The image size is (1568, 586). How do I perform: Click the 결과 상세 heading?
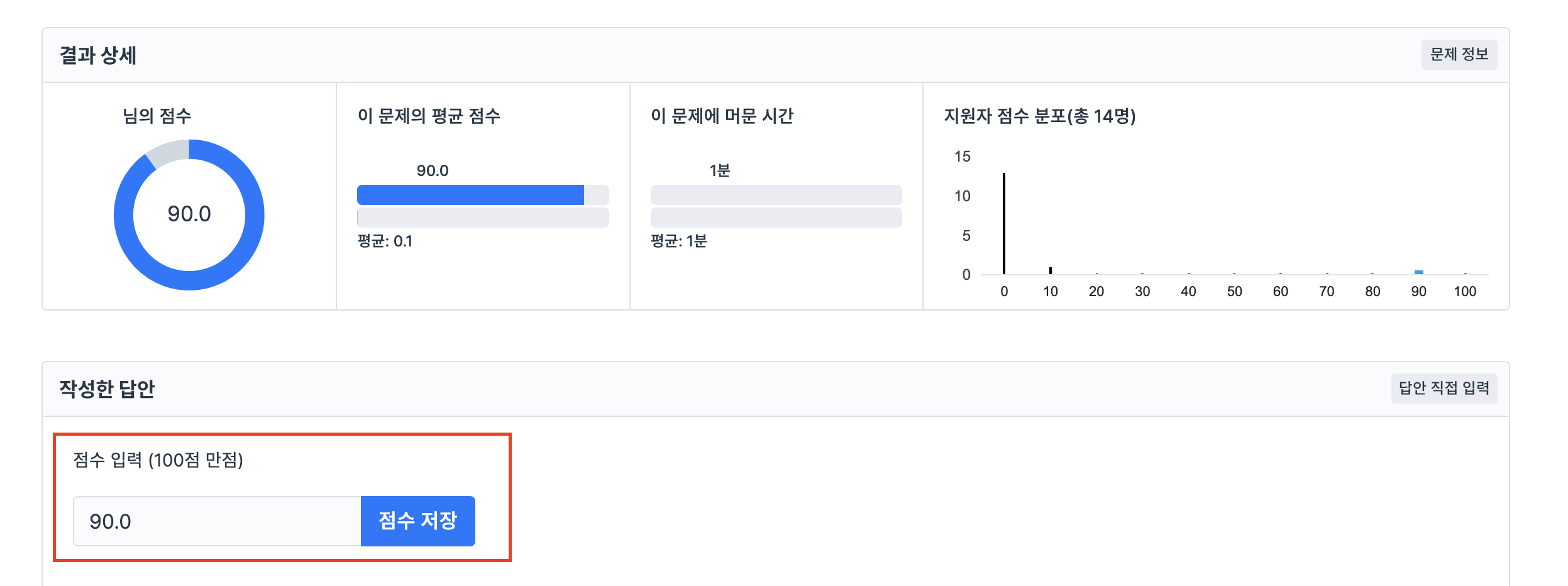point(98,55)
